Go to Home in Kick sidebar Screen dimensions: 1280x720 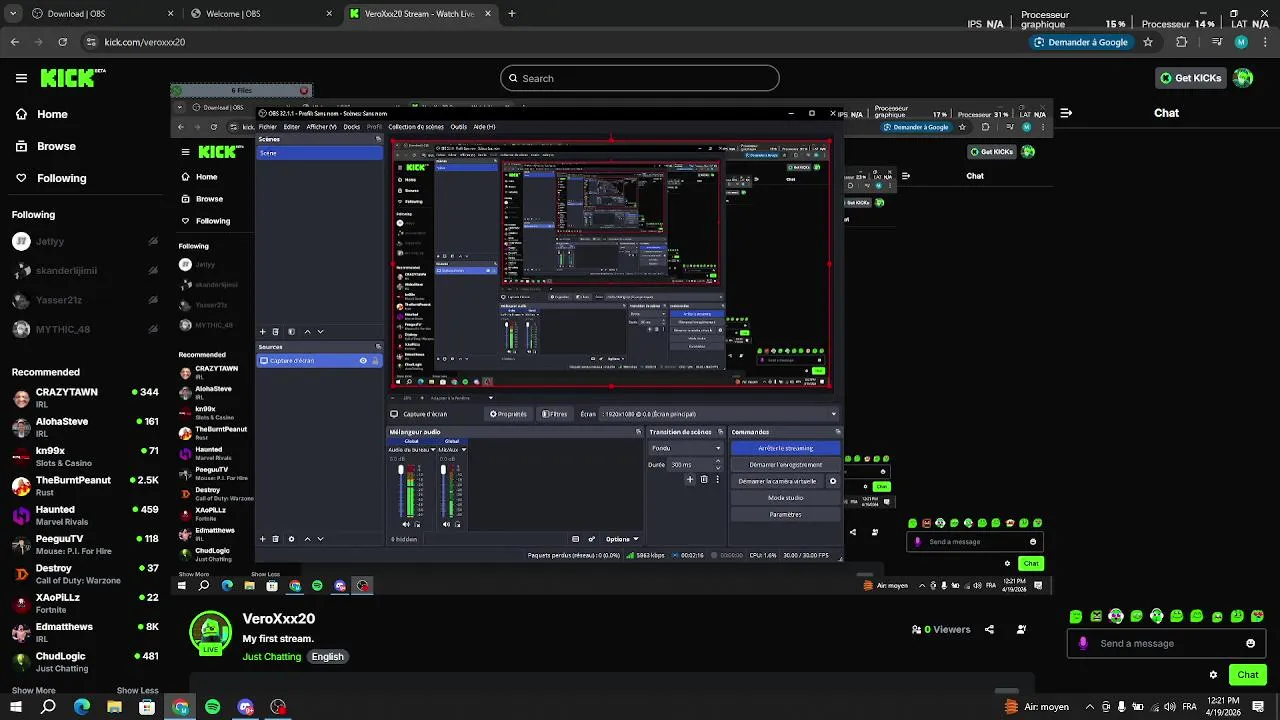41,114
